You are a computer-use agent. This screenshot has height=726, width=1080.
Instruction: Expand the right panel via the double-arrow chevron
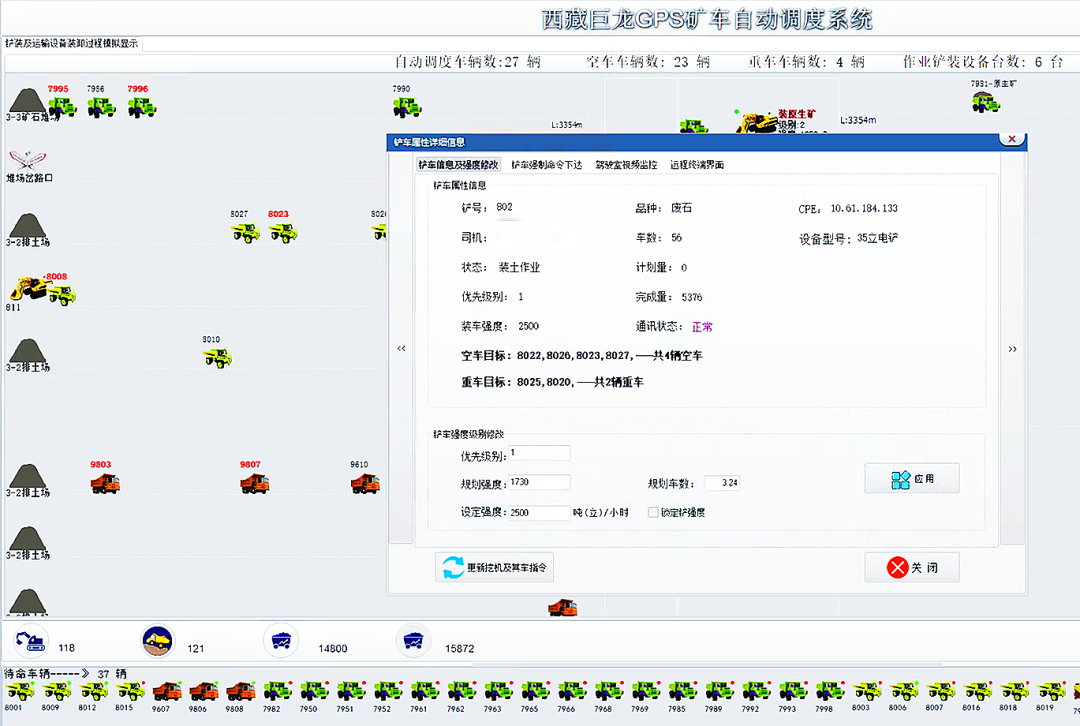pyautogui.click(x=1013, y=348)
